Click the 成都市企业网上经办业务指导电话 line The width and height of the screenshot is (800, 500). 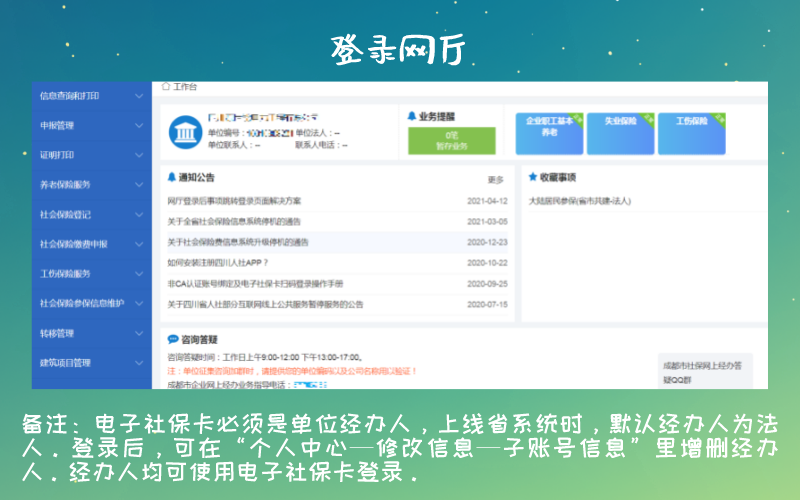[x=247, y=384]
